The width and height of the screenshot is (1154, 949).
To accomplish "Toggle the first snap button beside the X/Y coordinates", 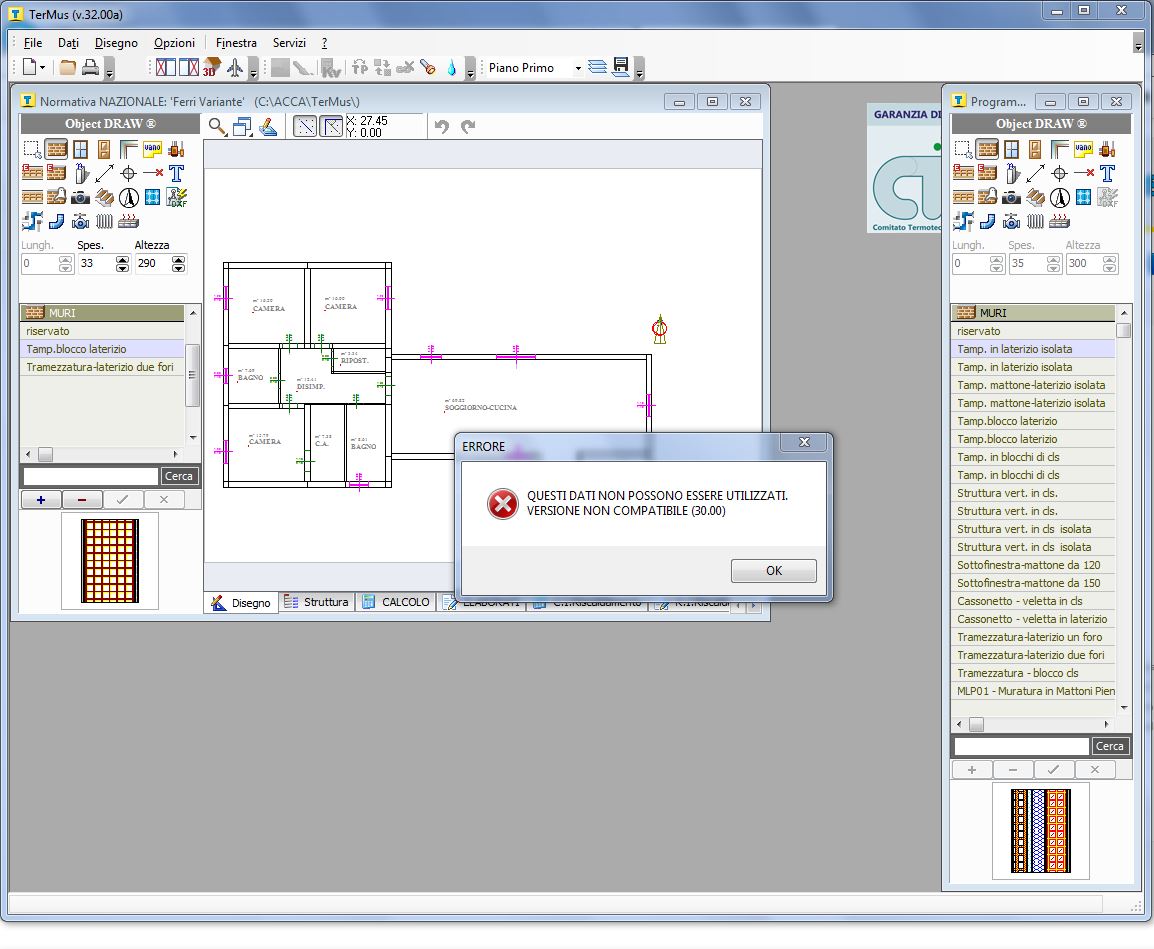I will (x=305, y=127).
